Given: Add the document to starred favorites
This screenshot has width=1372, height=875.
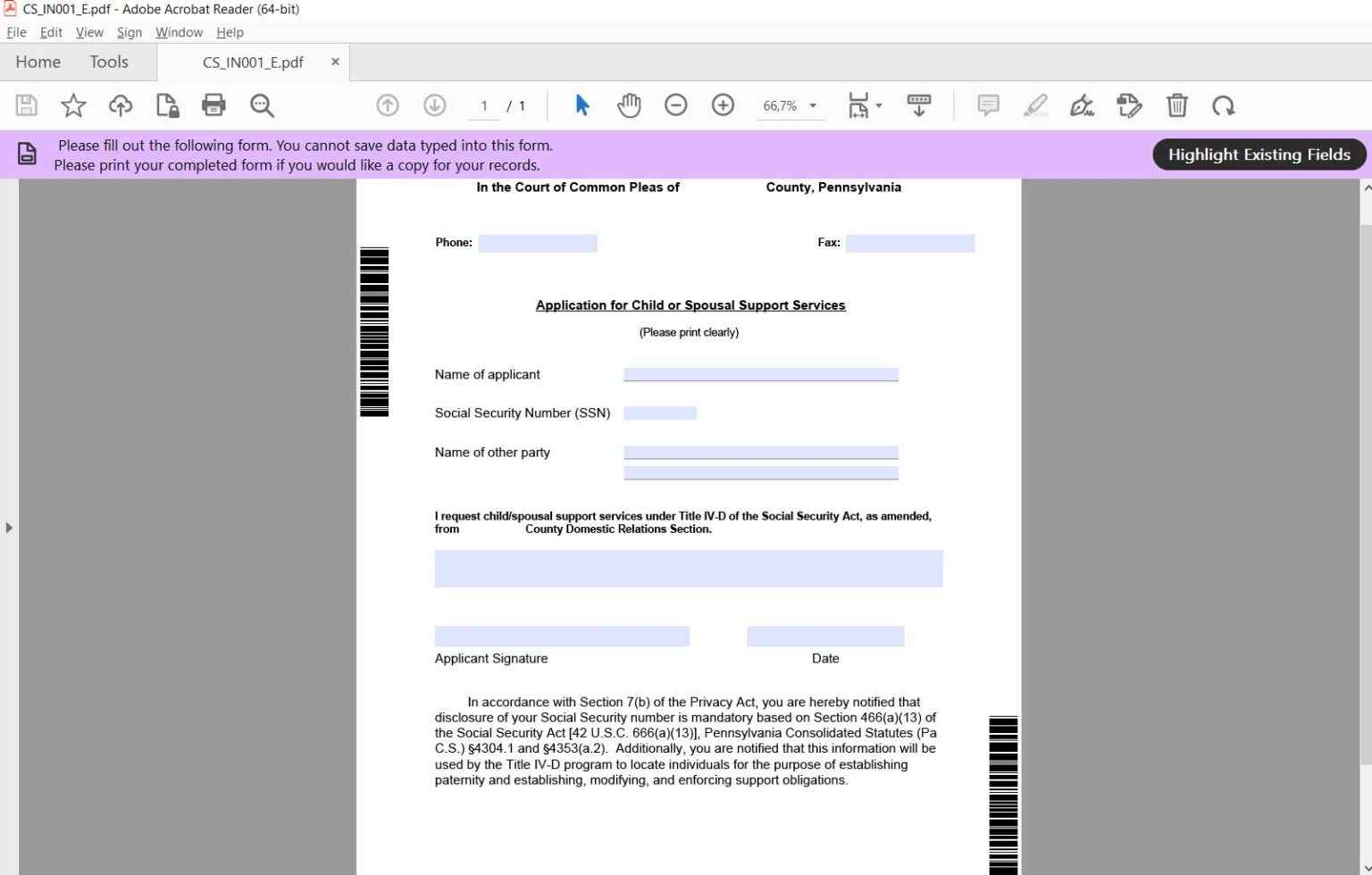Looking at the screenshot, I should pos(73,105).
